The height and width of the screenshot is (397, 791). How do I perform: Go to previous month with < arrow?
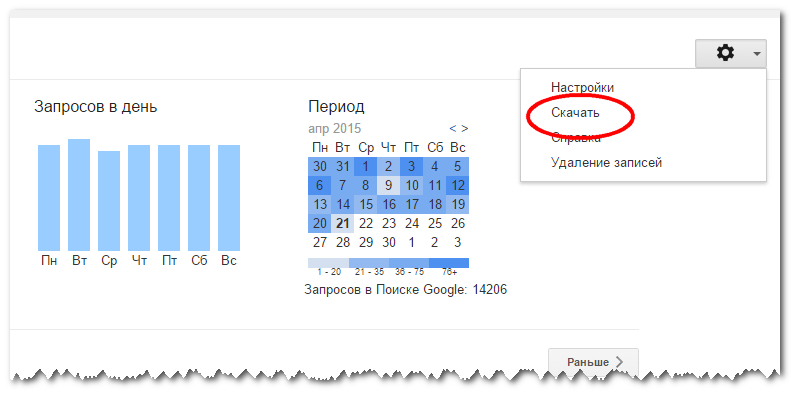[453, 129]
